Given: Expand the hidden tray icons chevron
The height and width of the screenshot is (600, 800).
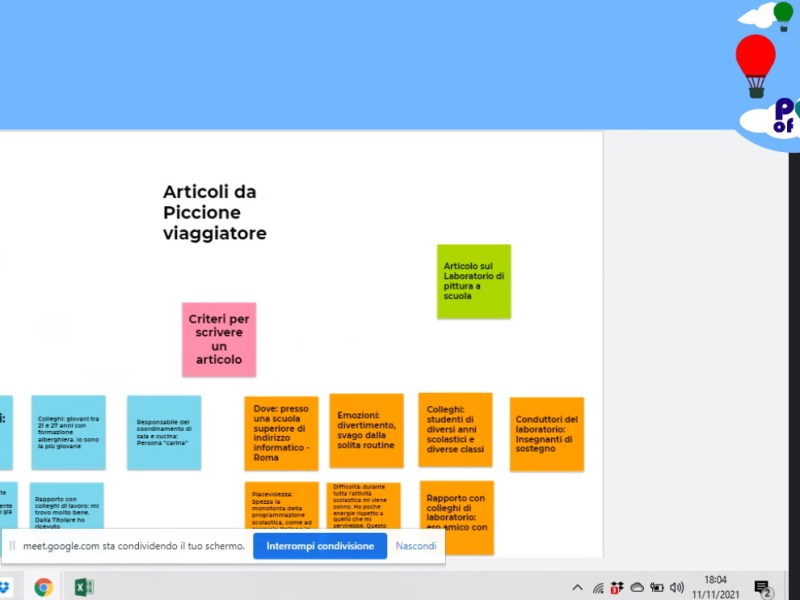Looking at the screenshot, I should click(x=577, y=588).
